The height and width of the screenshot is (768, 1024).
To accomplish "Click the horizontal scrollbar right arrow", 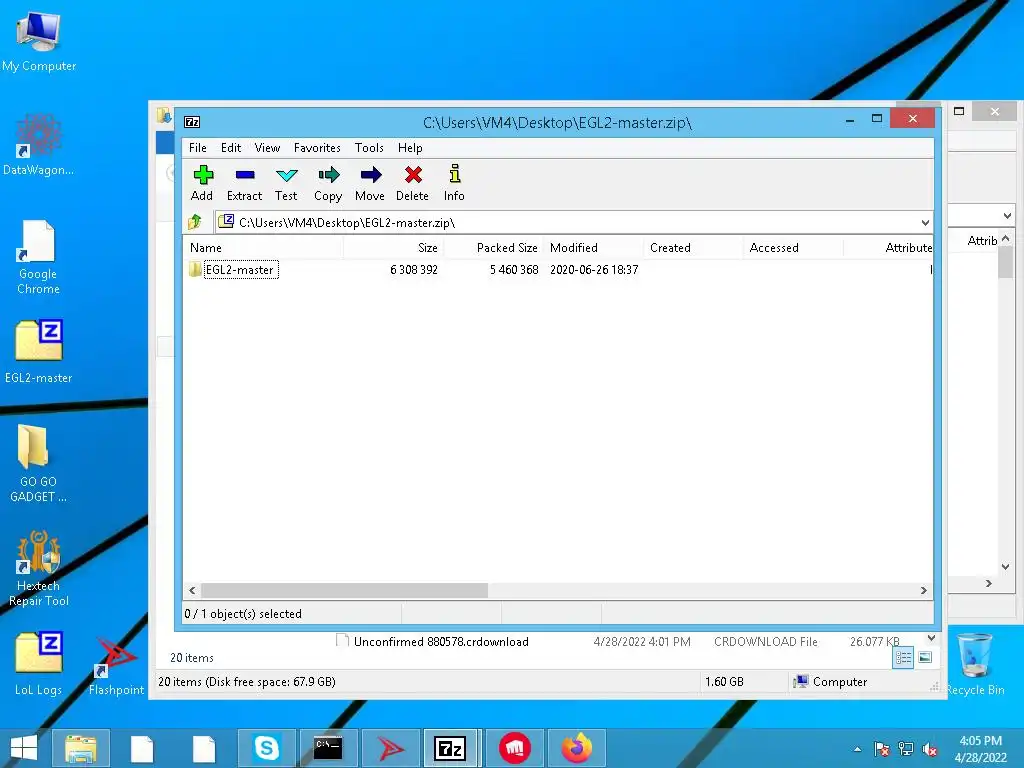I will (923, 590).
